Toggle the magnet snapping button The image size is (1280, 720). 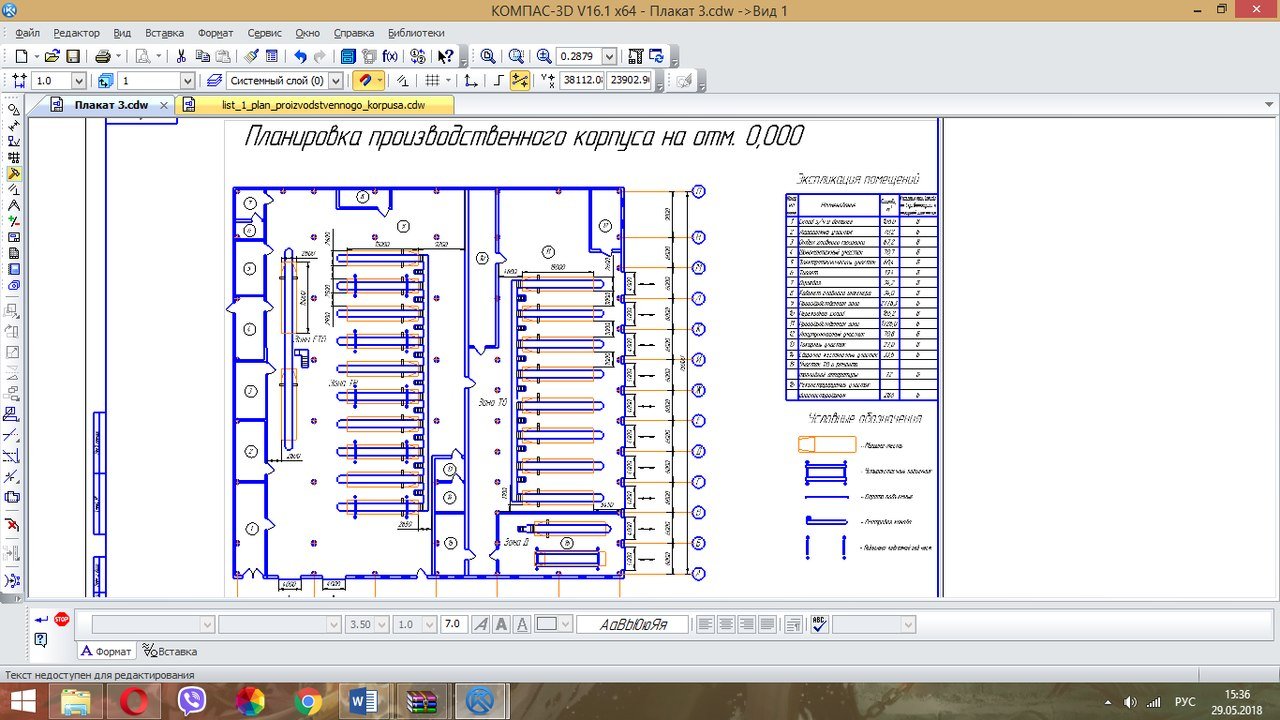[x=366, y=81]
